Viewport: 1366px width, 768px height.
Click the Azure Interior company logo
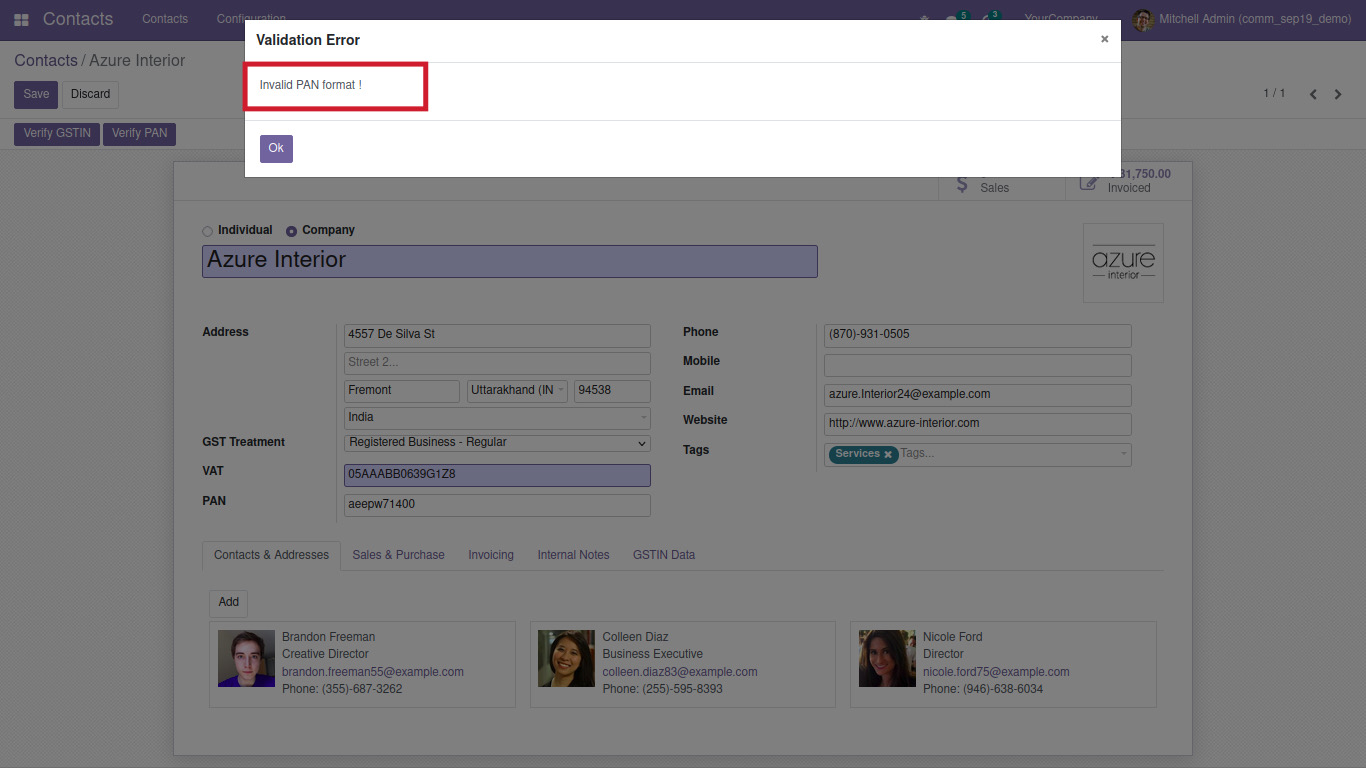click(x=1123, y=263)
